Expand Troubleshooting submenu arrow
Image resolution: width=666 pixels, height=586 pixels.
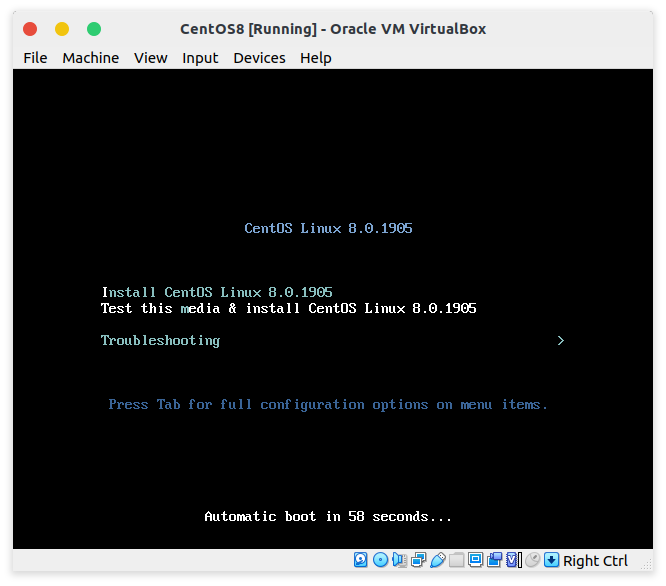[561, 341]
